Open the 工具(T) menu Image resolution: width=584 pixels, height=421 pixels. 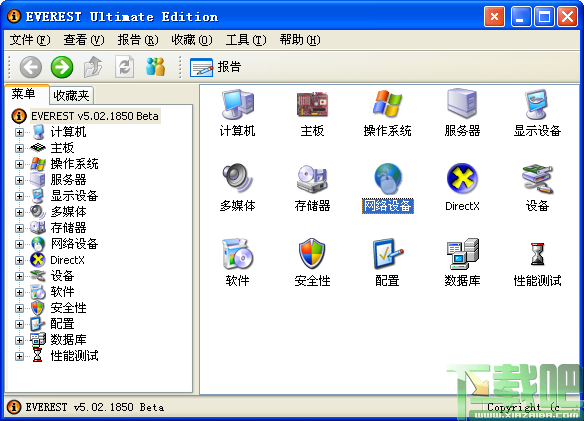246,39
